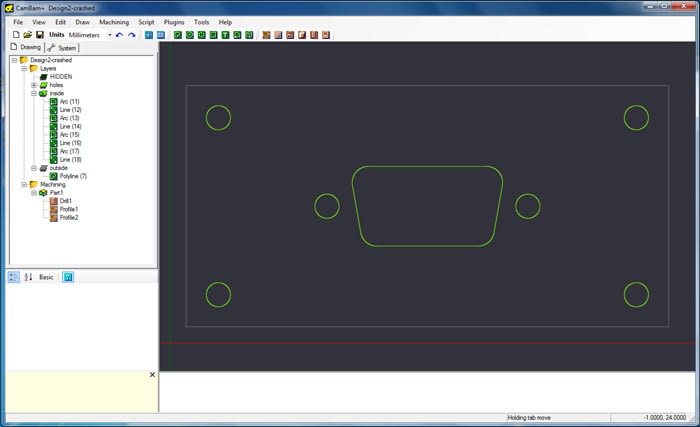This screenshot has width=700, height=427.
Task: Open the File menu
Action: coord(18,22)
